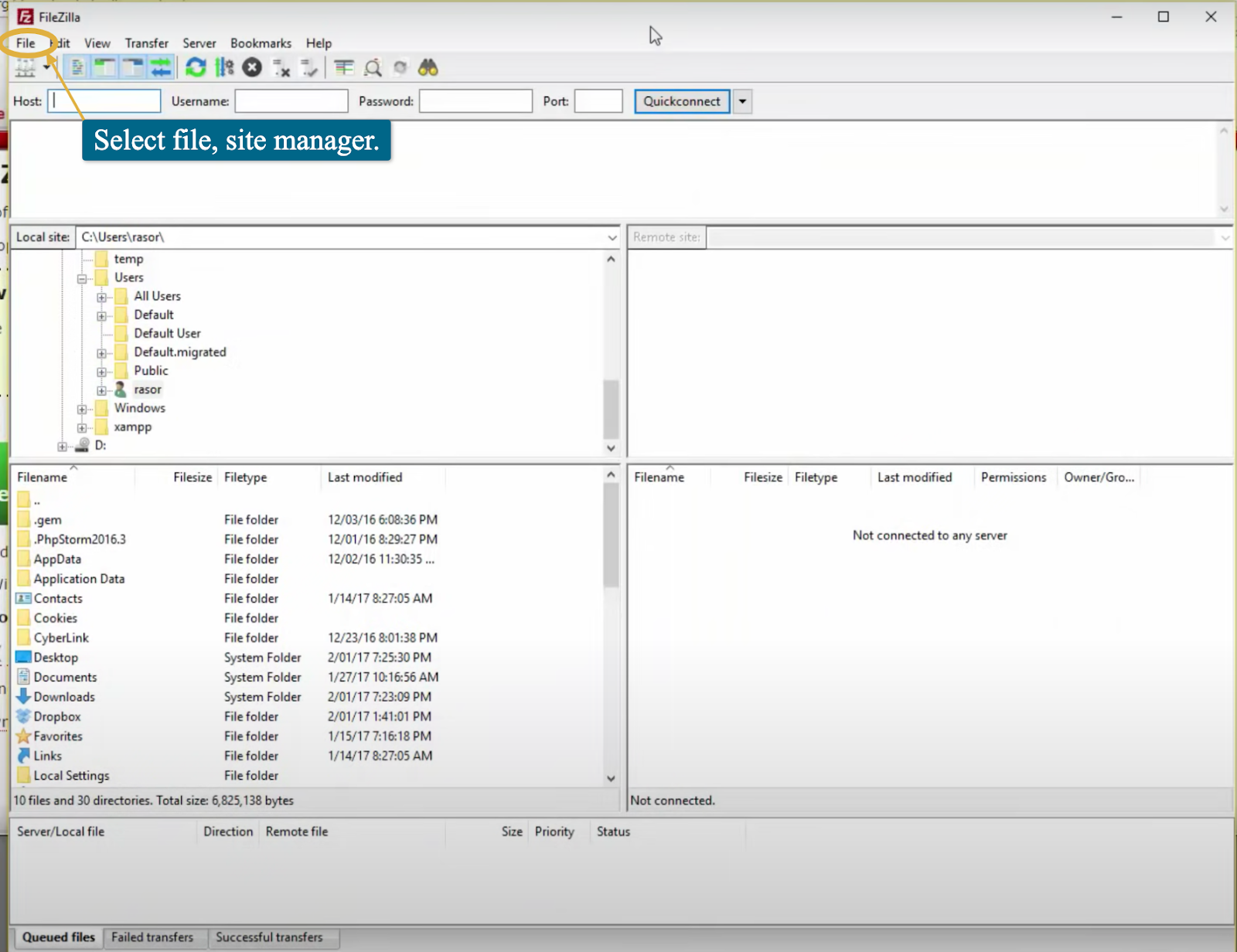Disconnect from server icon
The width and height of the screenshot is (1237, 952).
point(281,68)
